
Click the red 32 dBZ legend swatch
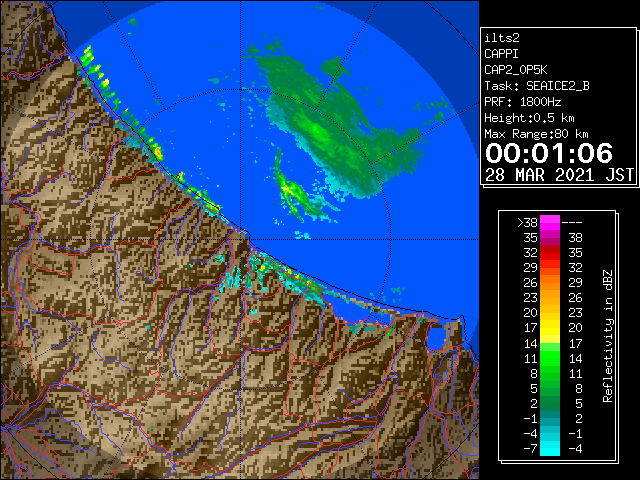(x=550, y=253)
